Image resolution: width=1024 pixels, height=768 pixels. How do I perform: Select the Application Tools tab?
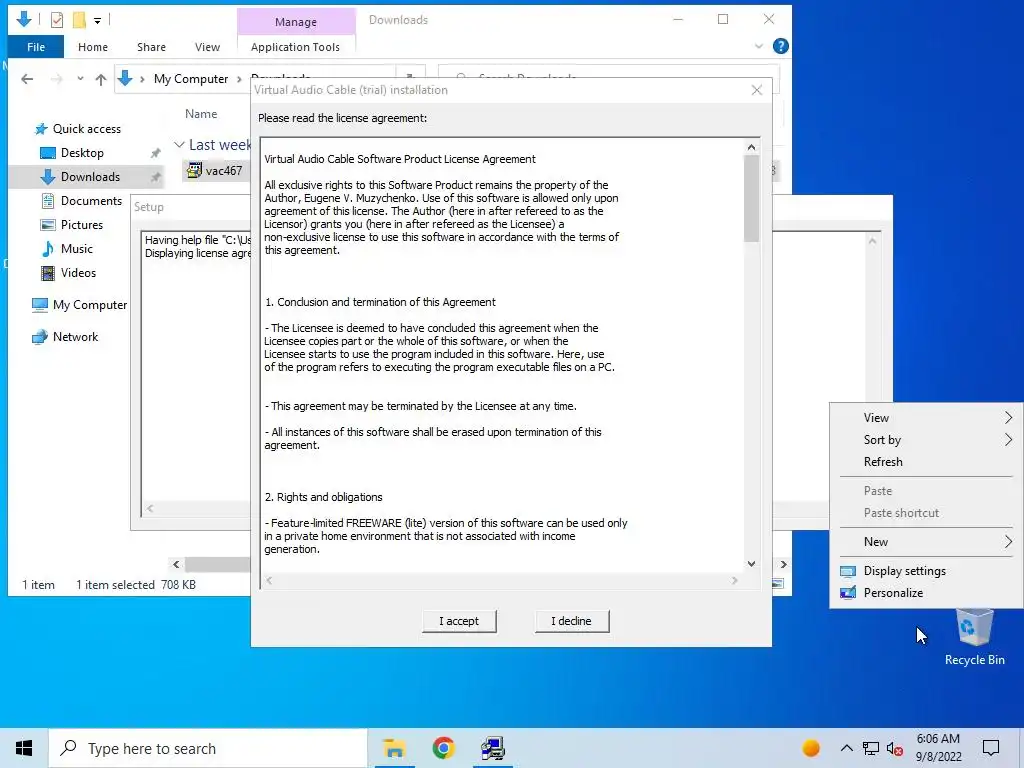pyautogui.click(x=295, y=47)
